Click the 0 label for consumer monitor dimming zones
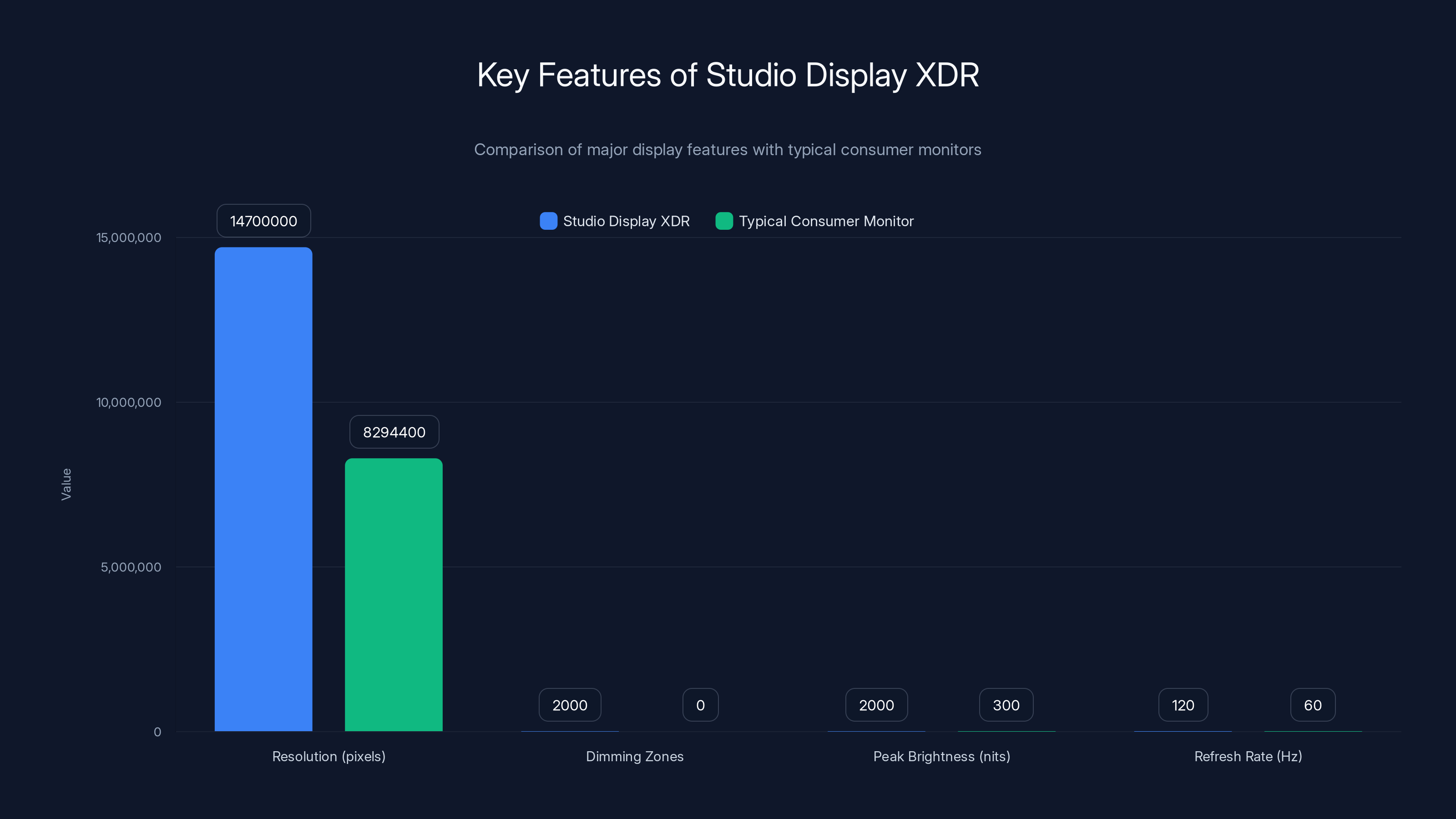The image size is (1456, 819). pos(700,705)
